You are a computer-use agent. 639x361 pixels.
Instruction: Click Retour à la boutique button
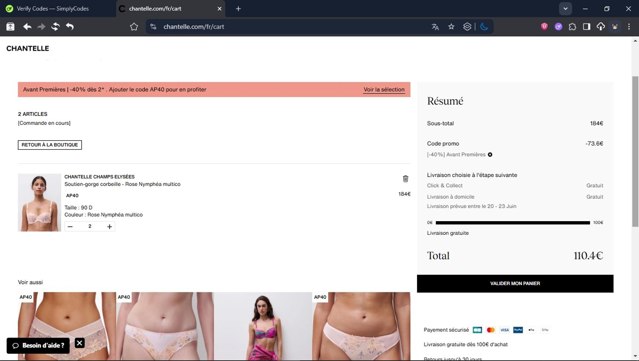click(50, 145)
